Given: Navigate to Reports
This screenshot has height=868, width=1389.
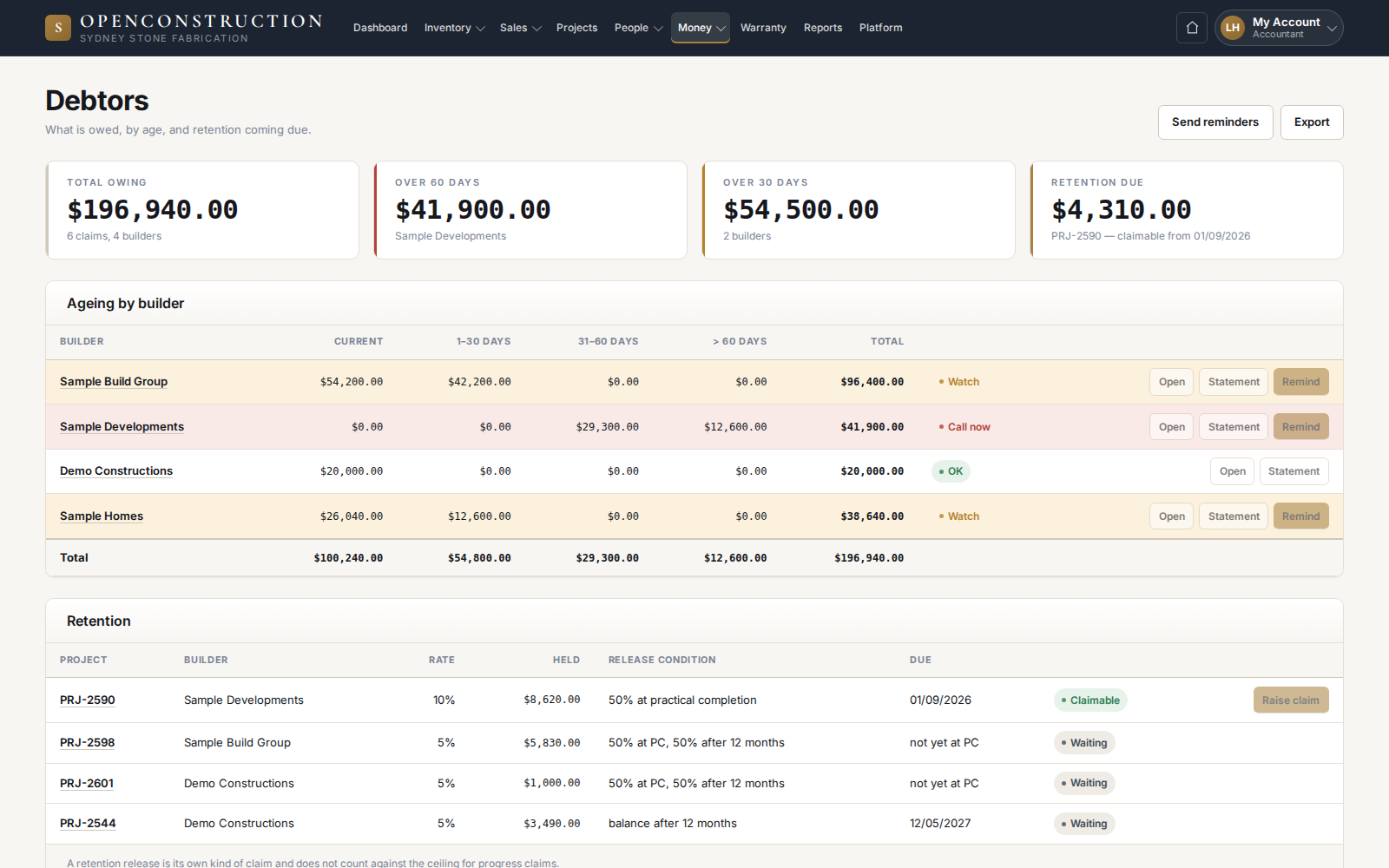Looking at the screenshot, I should coord(823,28).
